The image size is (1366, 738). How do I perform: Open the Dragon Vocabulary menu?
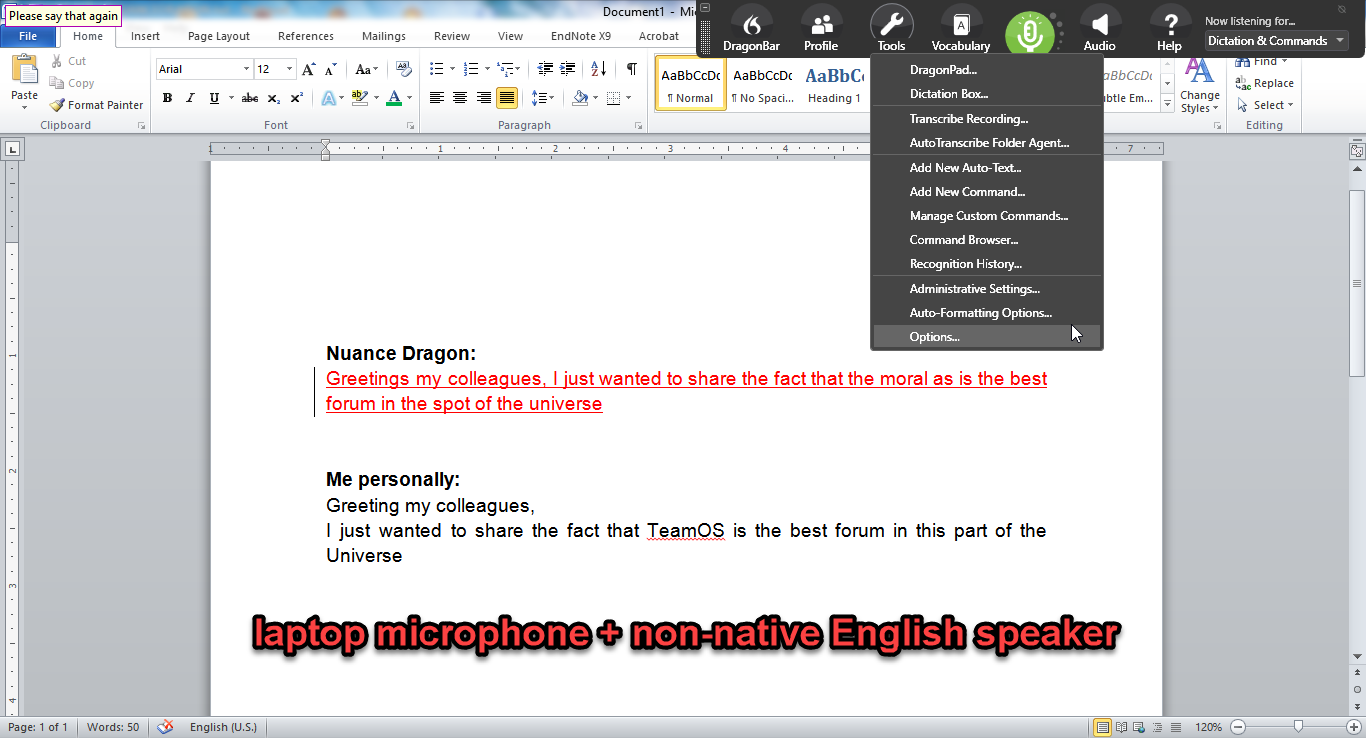(x=960, y=28)
